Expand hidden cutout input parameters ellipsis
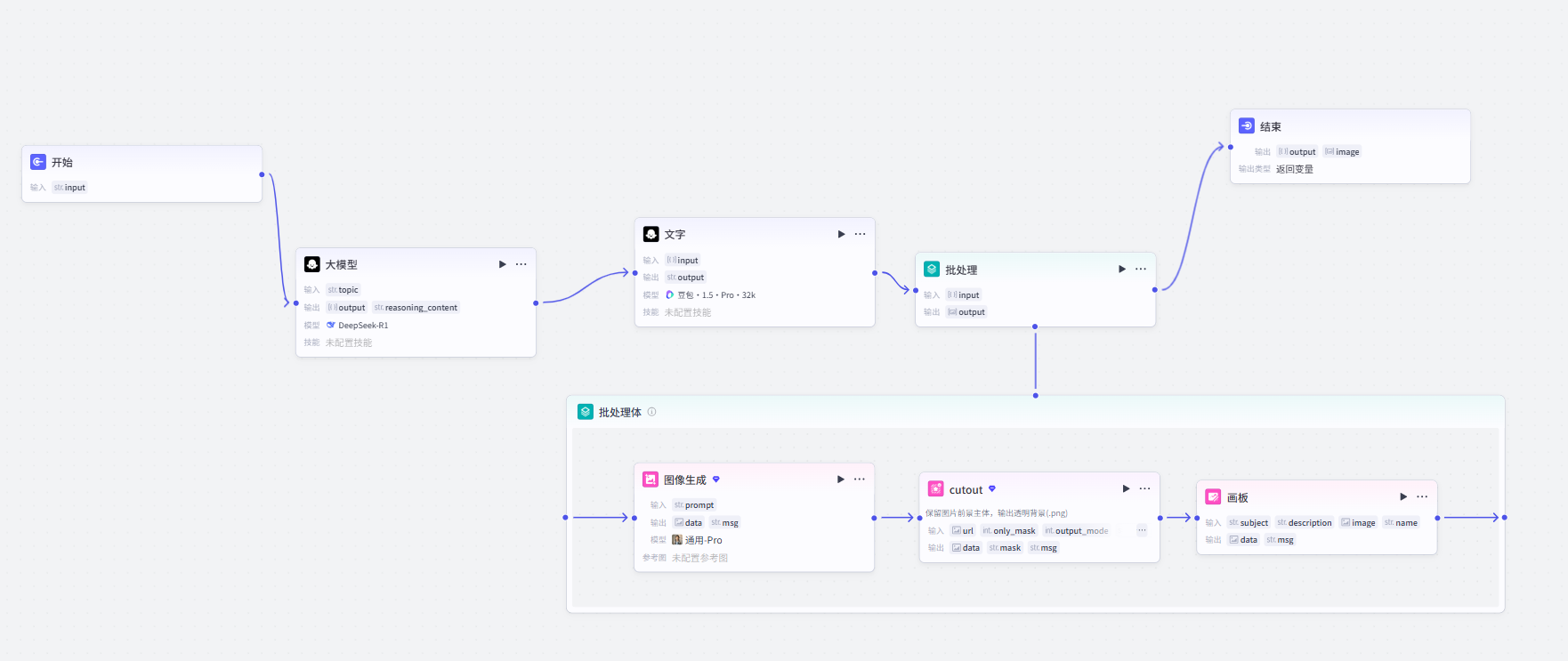 pos(1142,530)
